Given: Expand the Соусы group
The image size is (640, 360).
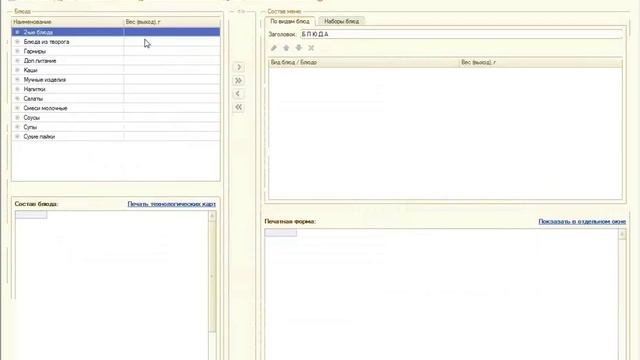Looking at the screenshot, I should (x=17, y=118).
